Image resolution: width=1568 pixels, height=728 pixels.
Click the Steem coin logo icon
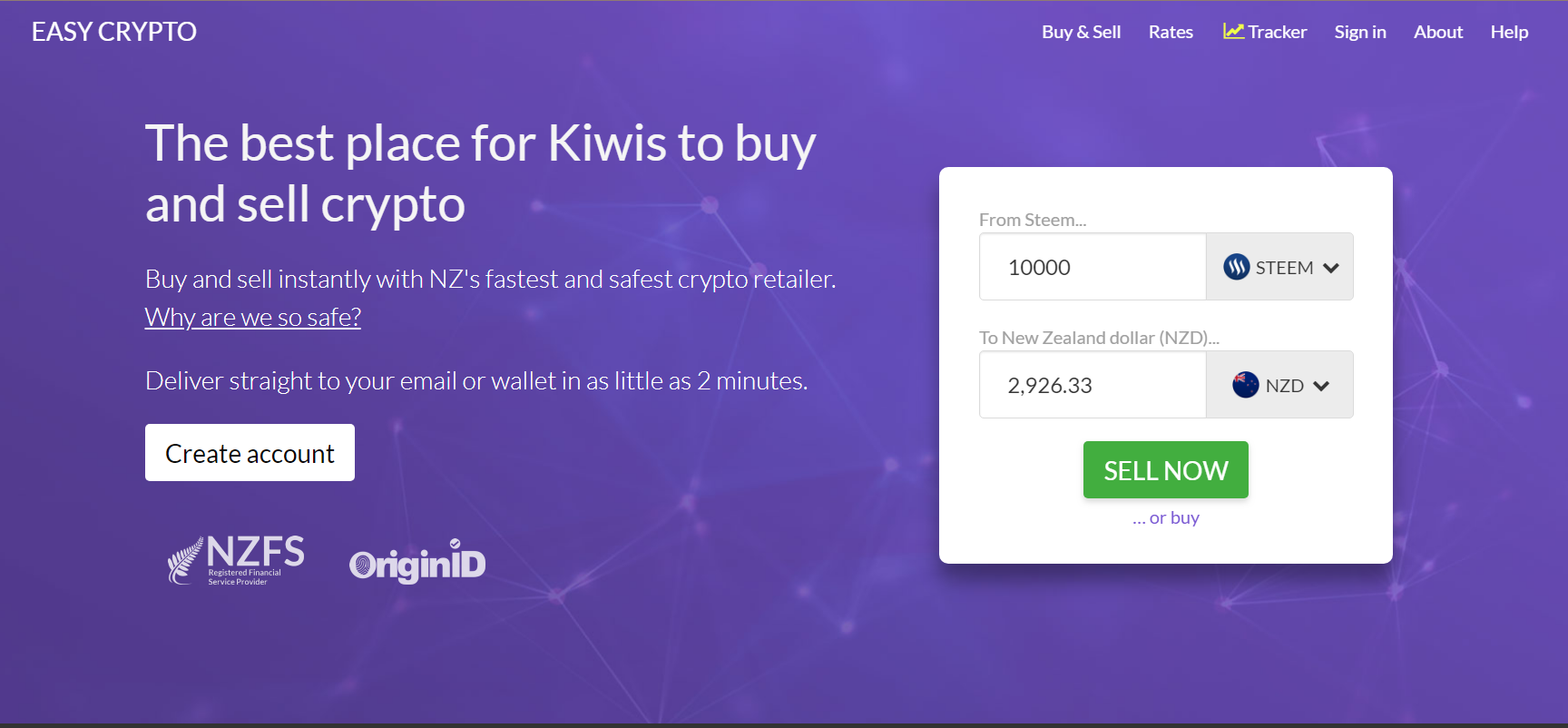click(1236, 267)
